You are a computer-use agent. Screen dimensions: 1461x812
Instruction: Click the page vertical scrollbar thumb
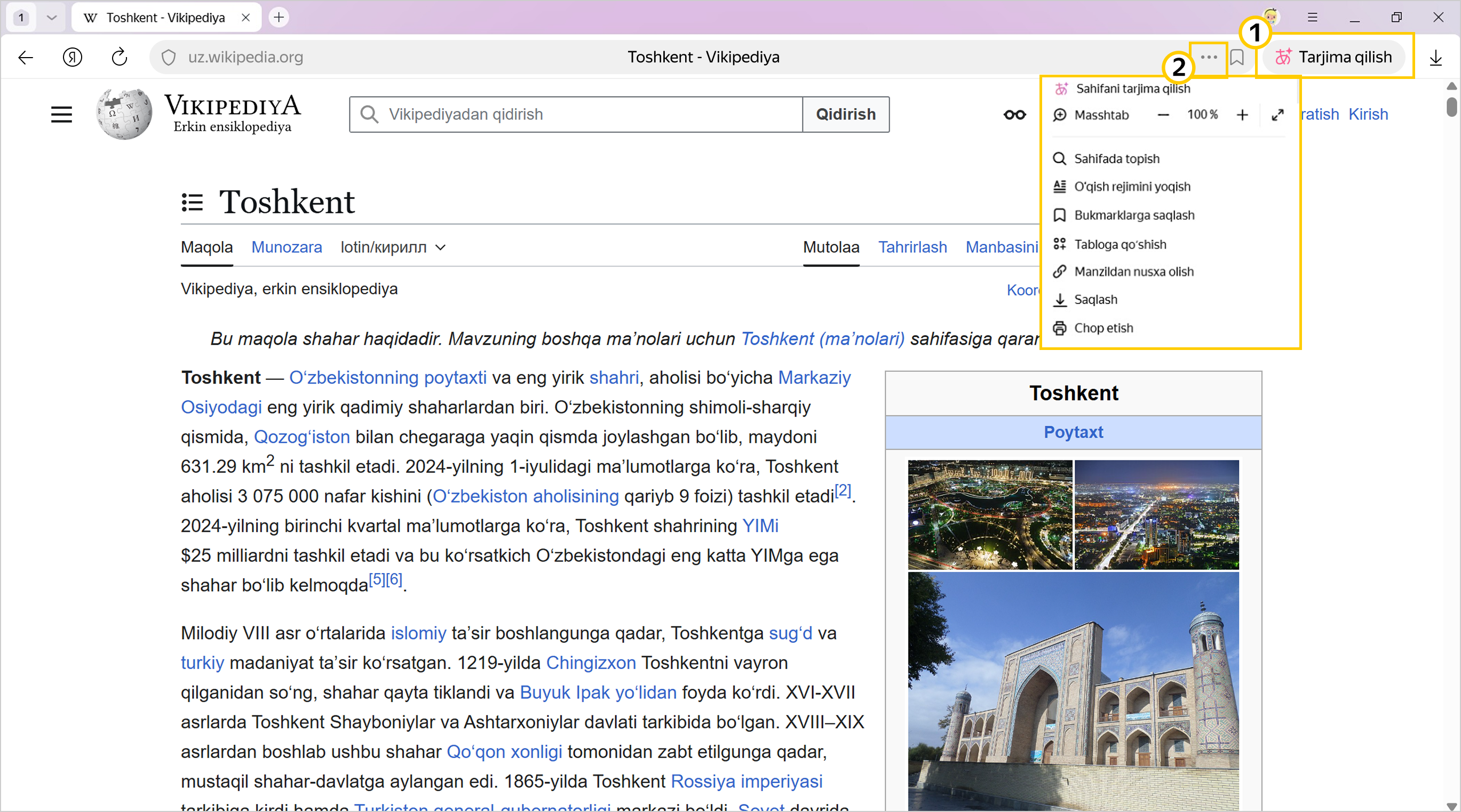point(1451,107)
